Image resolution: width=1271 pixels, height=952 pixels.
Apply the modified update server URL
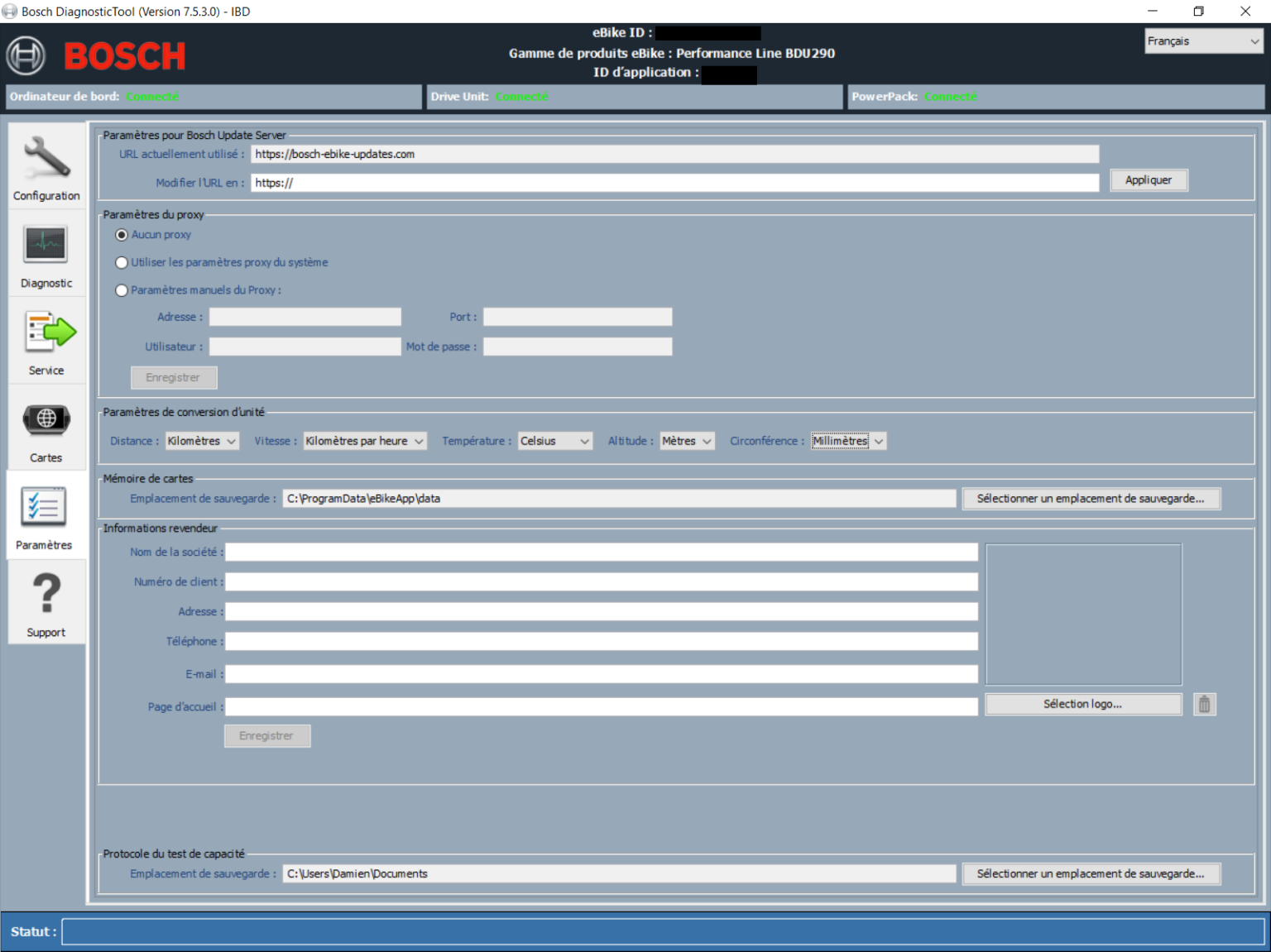coord(1149,179)
